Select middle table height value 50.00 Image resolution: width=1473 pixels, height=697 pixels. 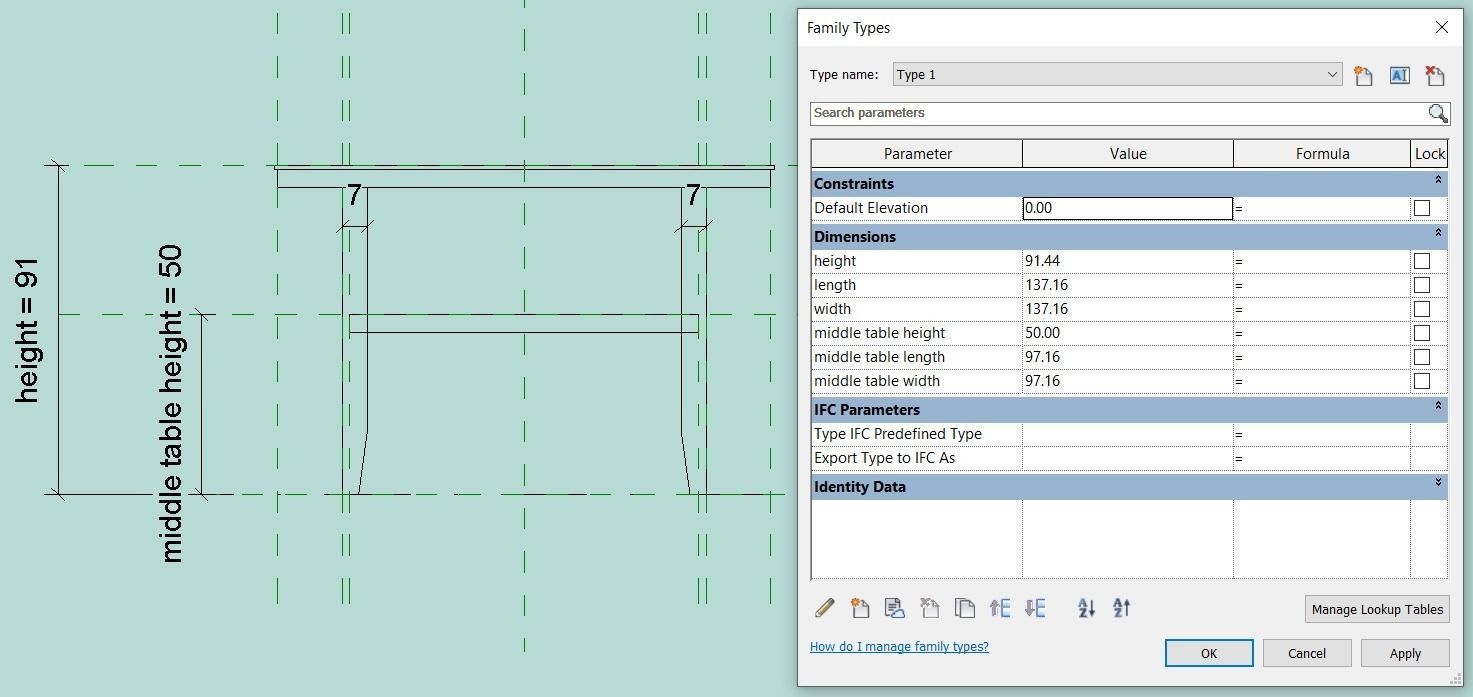click(x=1128, y=333)
